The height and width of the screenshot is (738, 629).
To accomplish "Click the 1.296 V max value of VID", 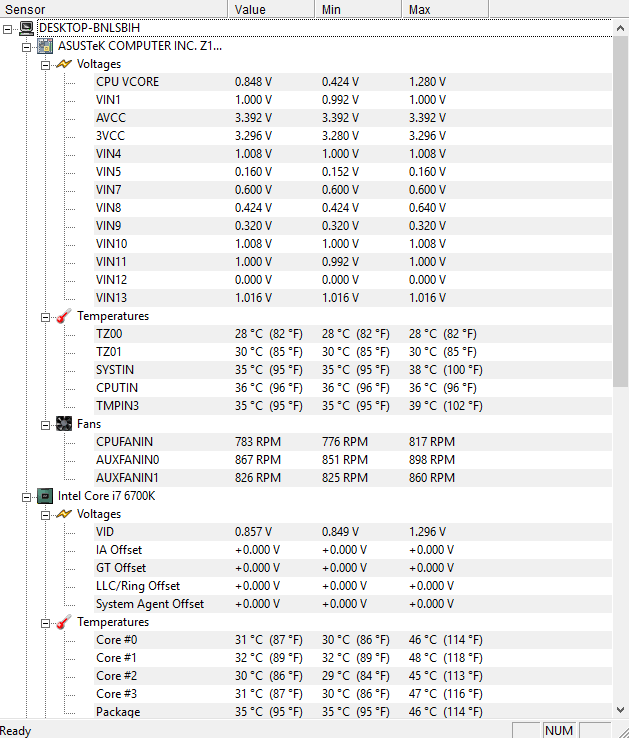I will tap(427, 532).
